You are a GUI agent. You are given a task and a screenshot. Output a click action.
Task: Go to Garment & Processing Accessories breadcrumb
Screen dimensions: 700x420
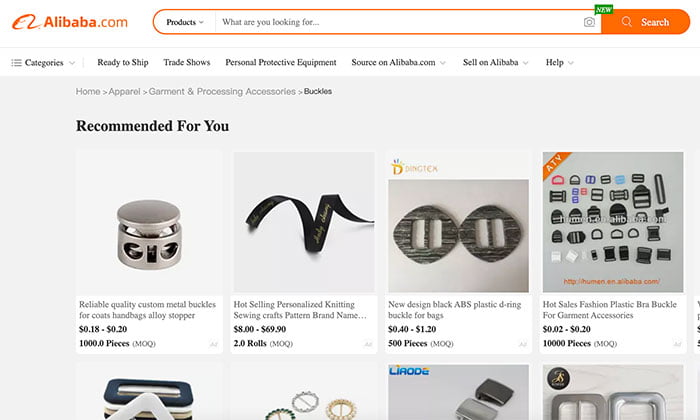(x=222, y=91)
